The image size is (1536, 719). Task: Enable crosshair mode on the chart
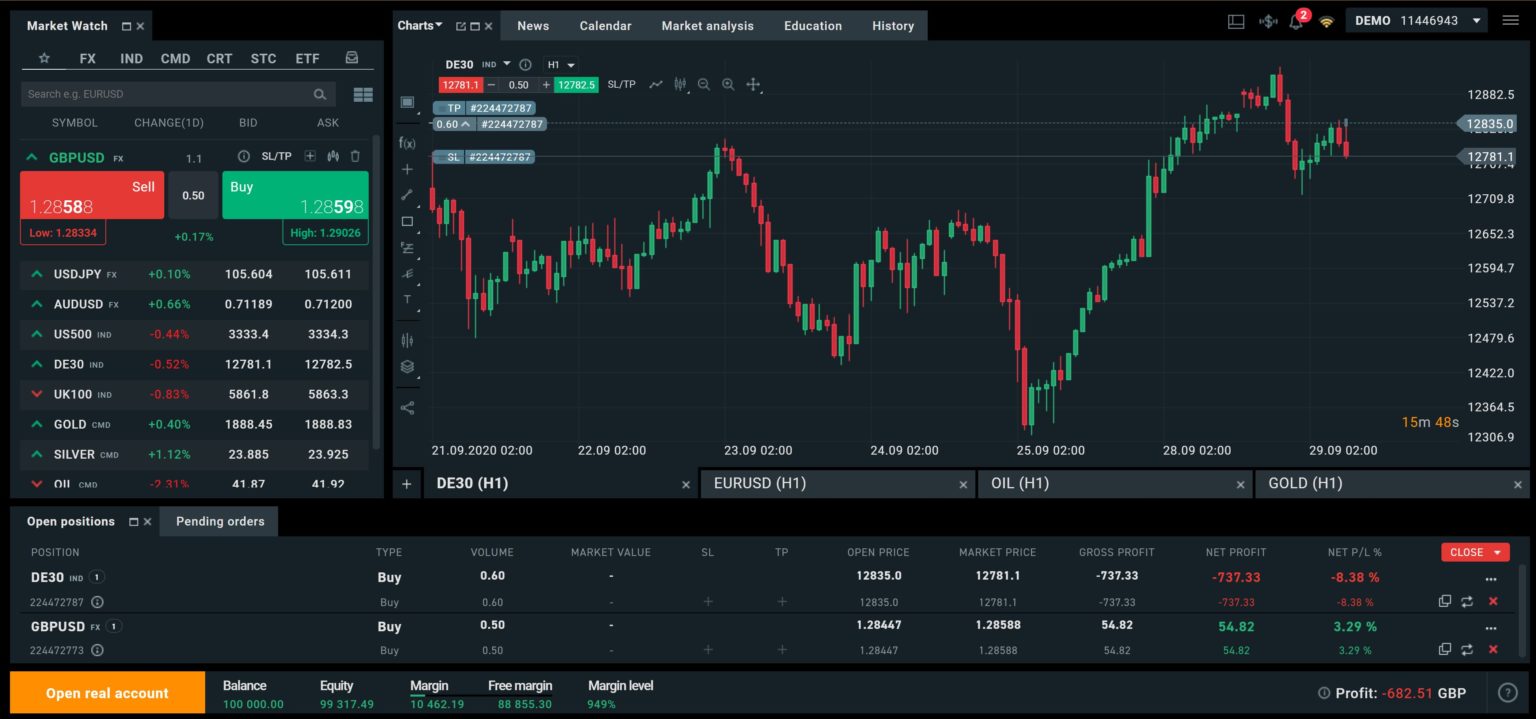752,84
